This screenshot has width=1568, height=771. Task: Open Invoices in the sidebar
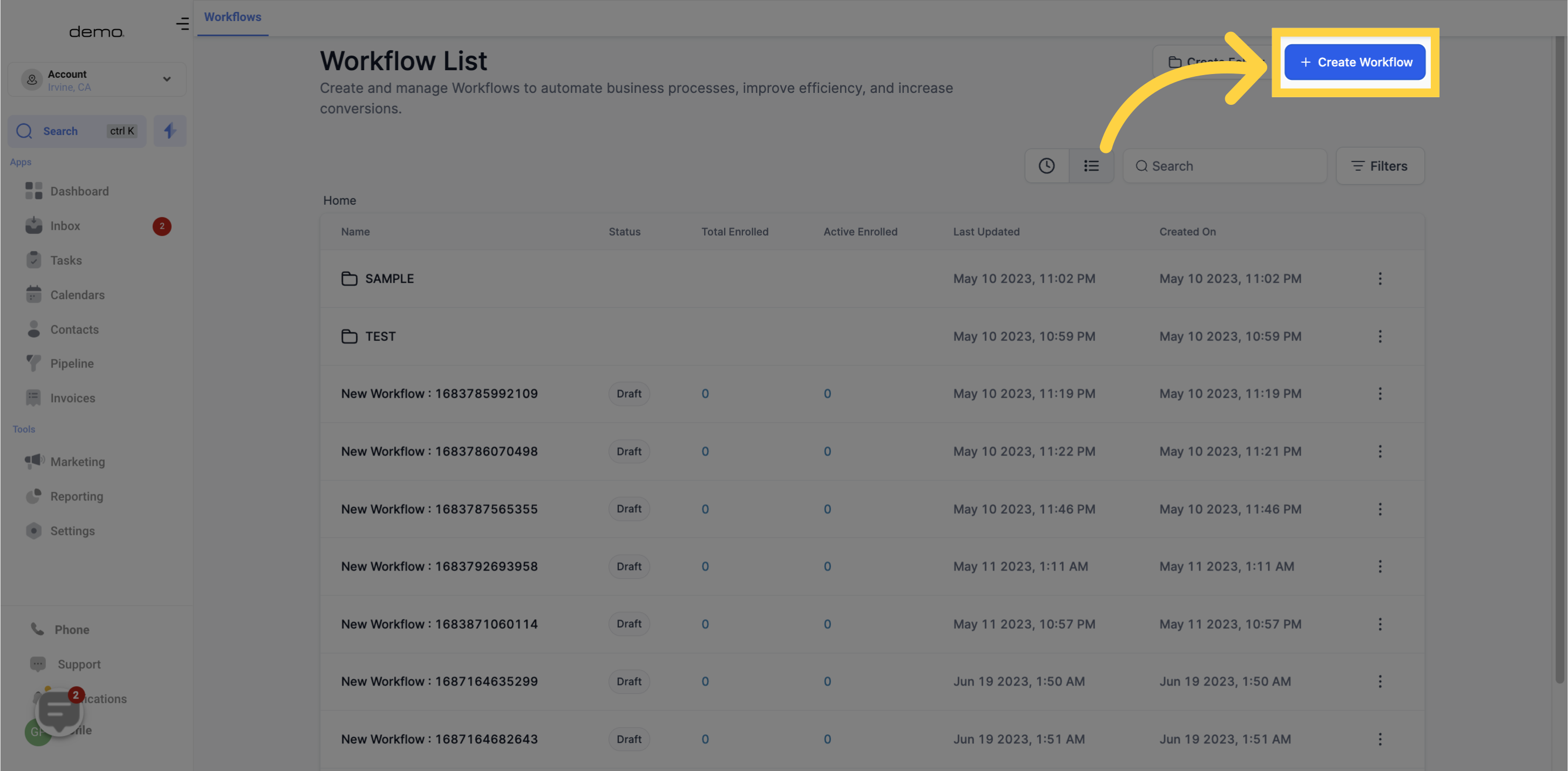coord(72,398)
